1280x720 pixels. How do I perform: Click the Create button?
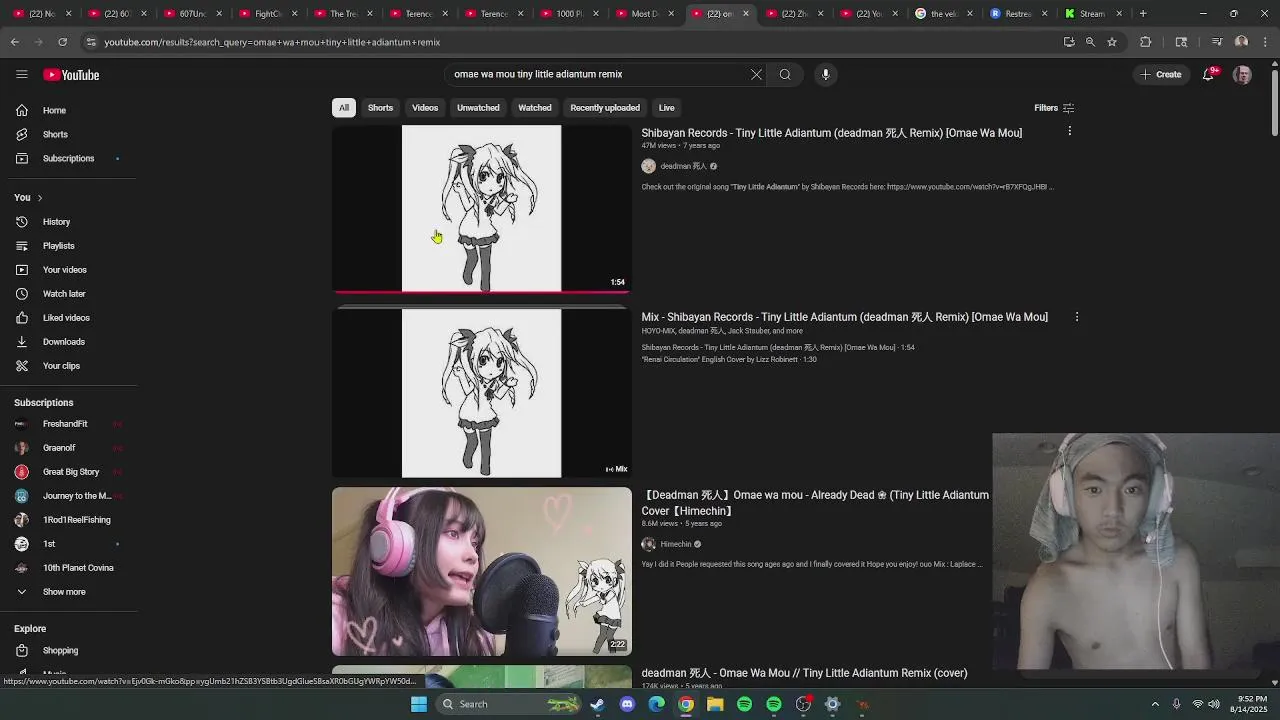tap(1161, 74)
